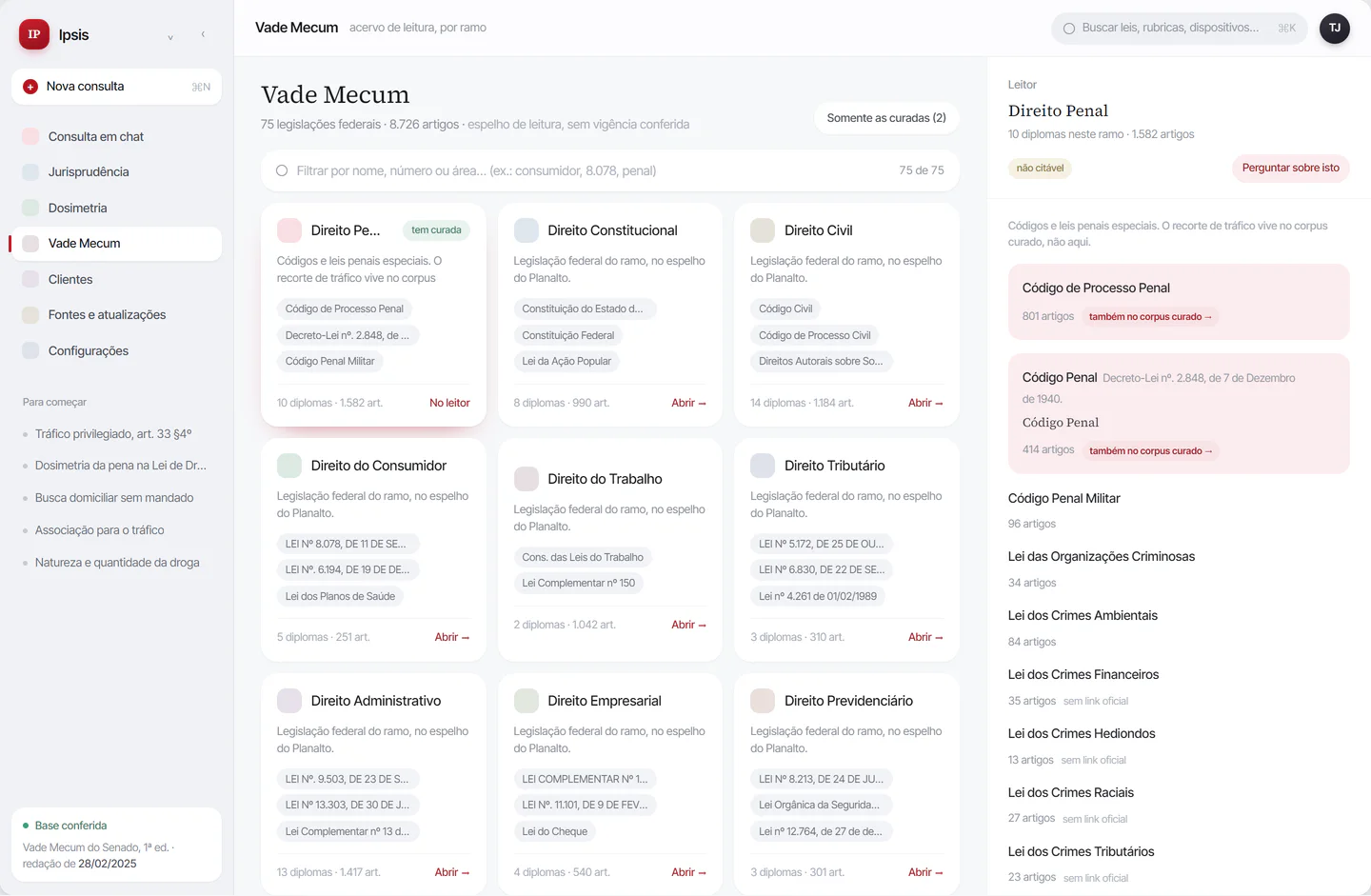
Task: Click the red IP Ipsis logo icon
Action: (x=34, y=34)
